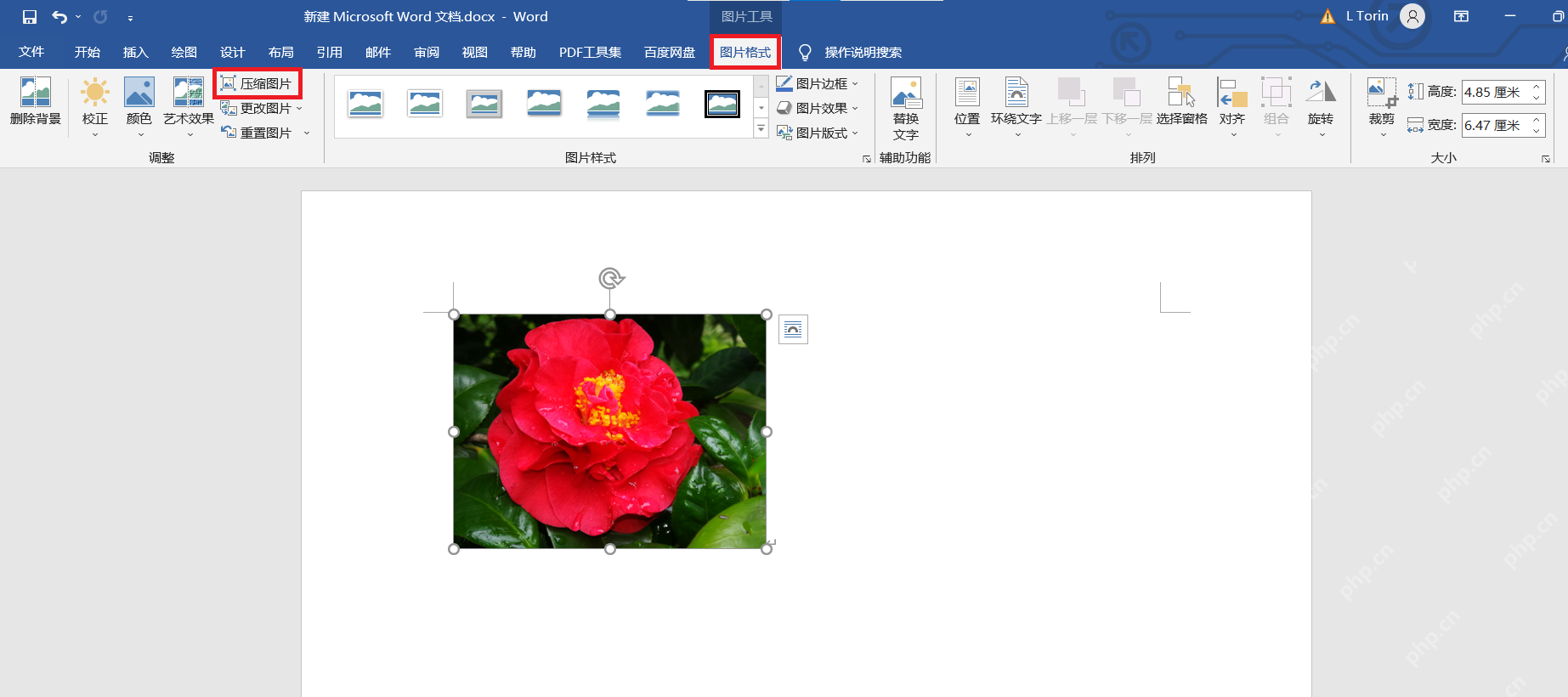Open the Quick Access Toolbar customize arrow

(x=130, y=18)
